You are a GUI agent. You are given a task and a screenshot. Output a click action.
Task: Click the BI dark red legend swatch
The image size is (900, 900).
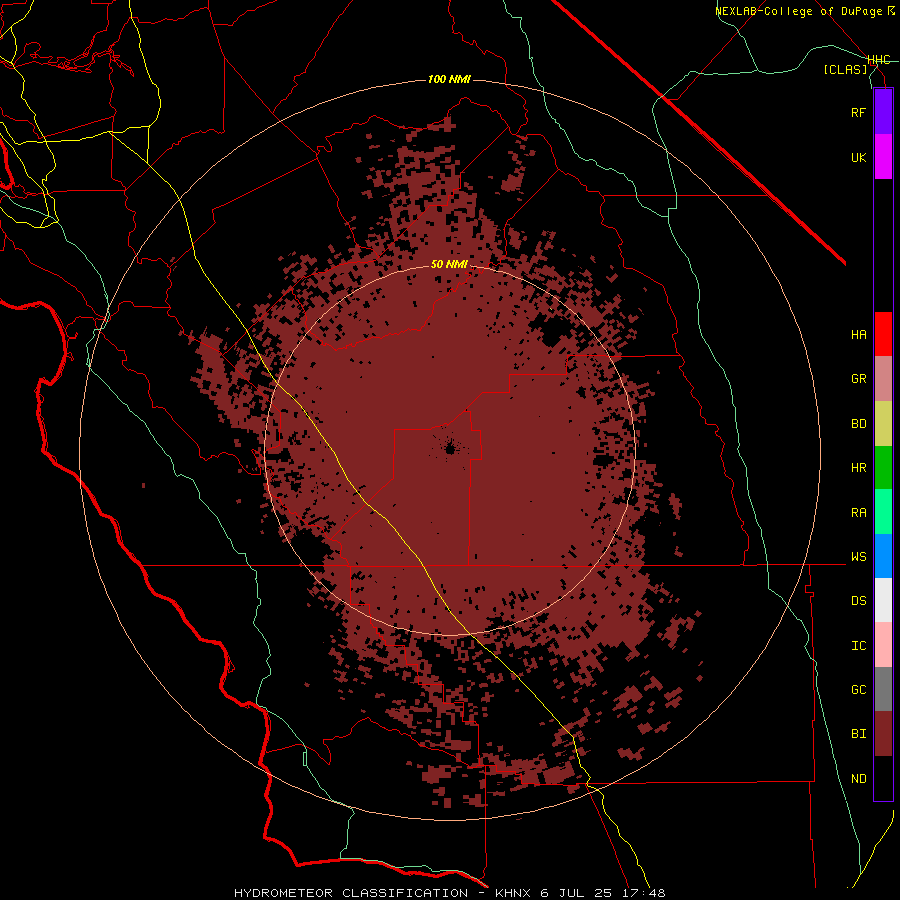coord(883,734)
